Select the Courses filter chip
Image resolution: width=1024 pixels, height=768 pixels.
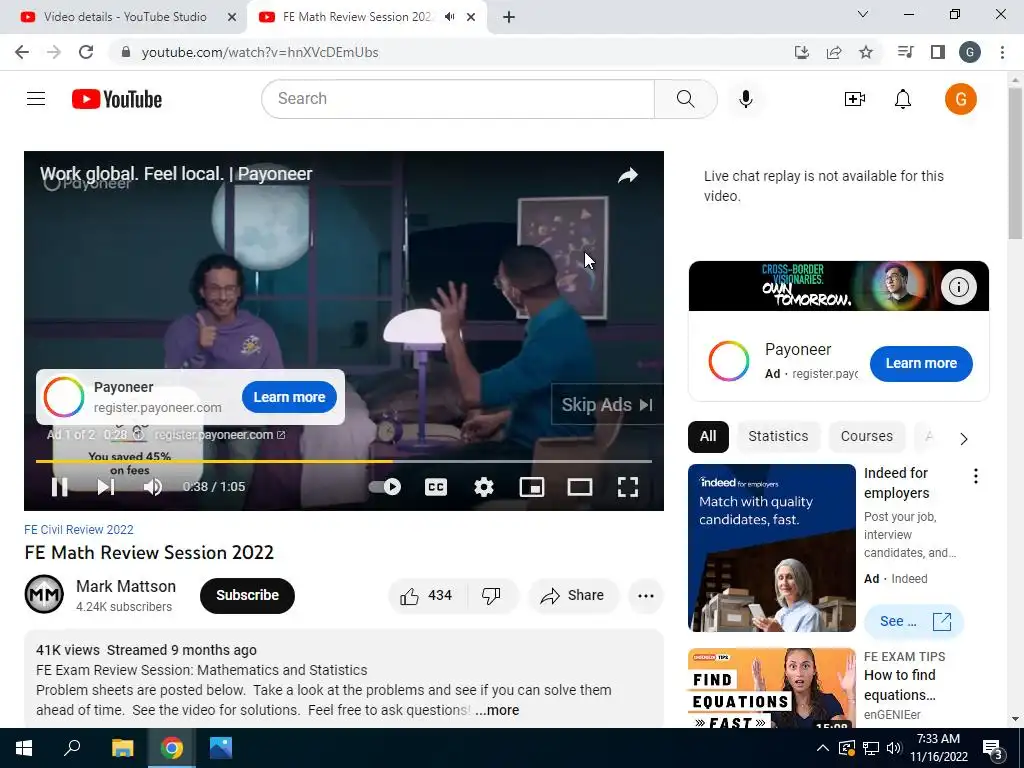click(866, 436)
